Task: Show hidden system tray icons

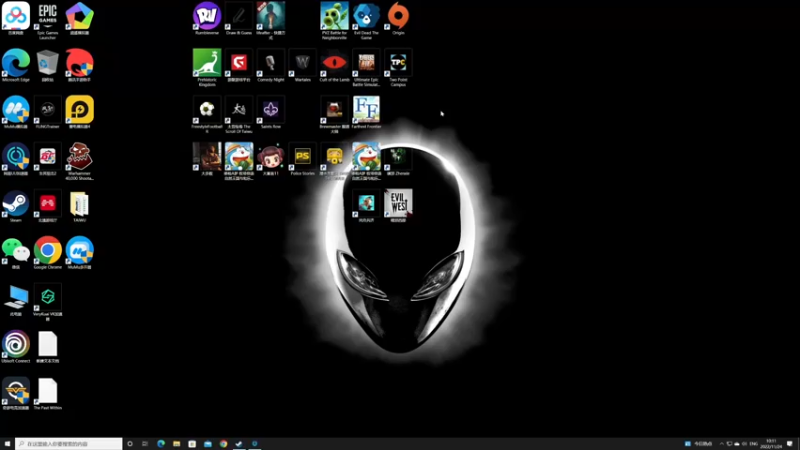Action: 721,444
